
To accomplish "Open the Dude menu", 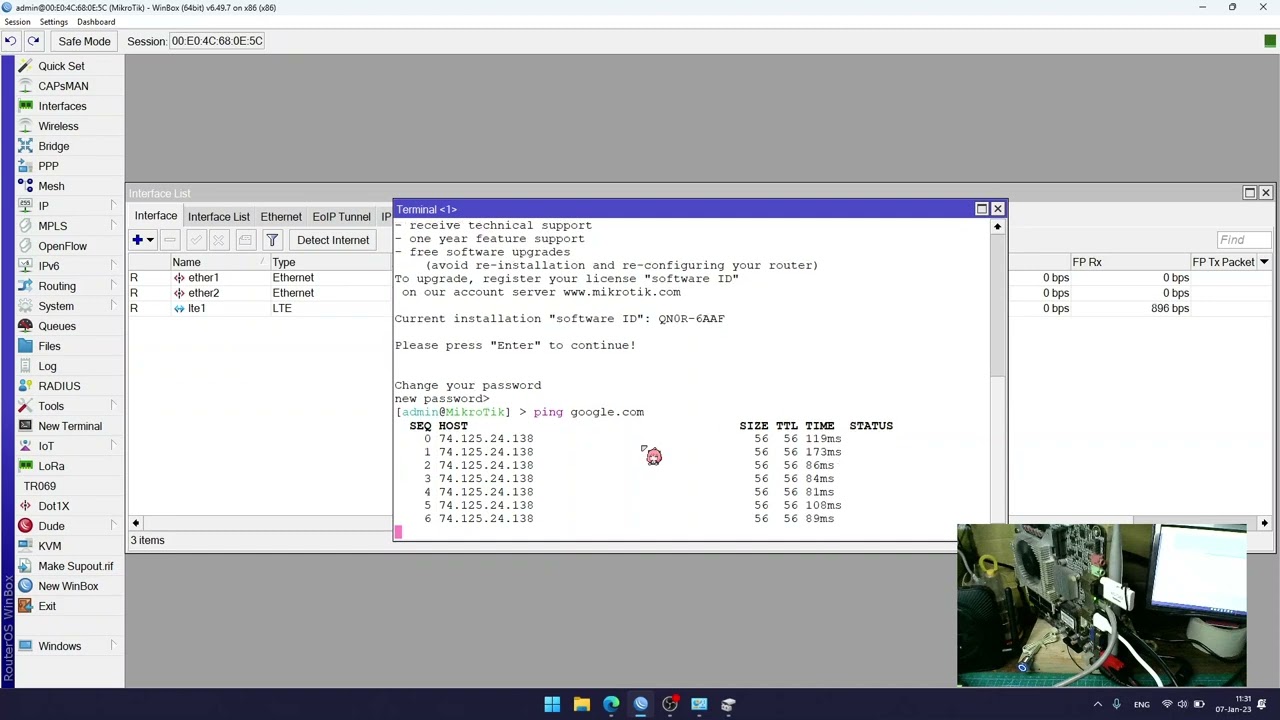I will pyautogui.click(x=51, y=526).
